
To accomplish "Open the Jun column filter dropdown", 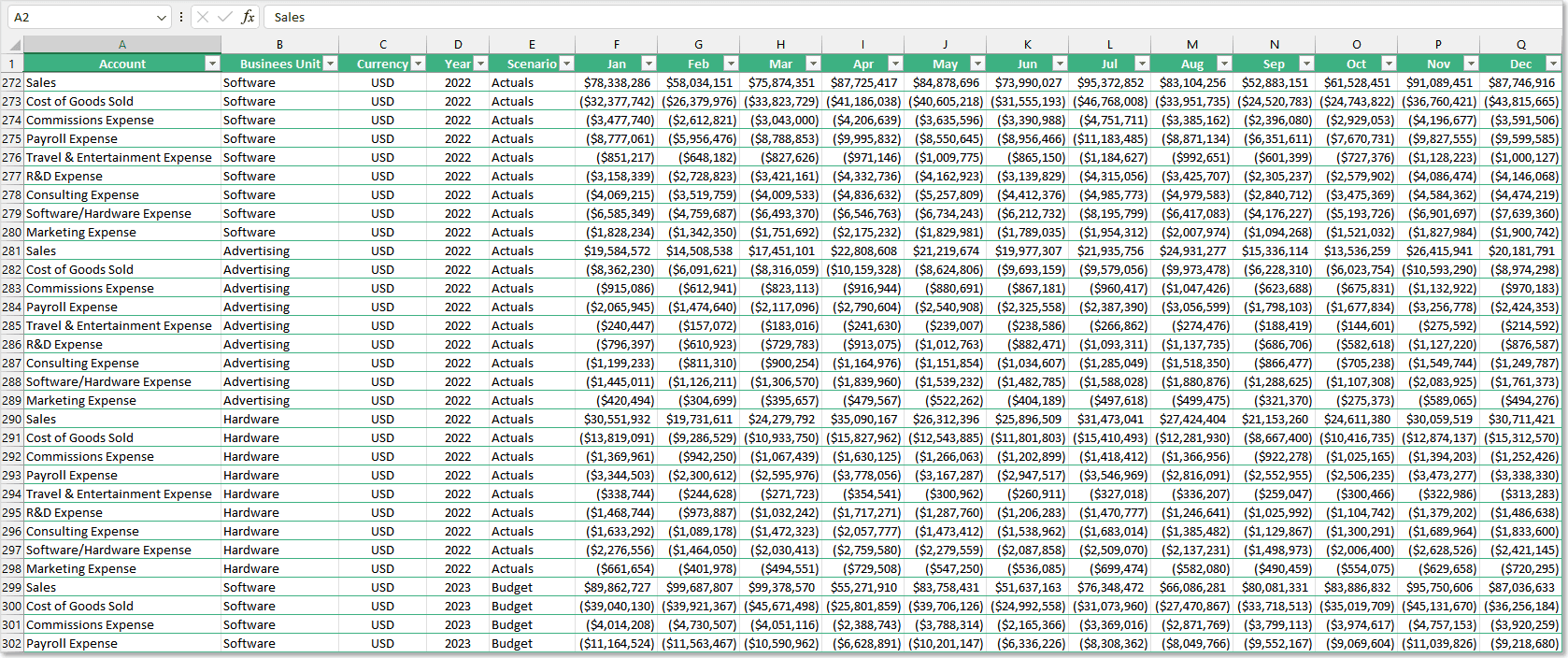I will tap(1060, 64).
